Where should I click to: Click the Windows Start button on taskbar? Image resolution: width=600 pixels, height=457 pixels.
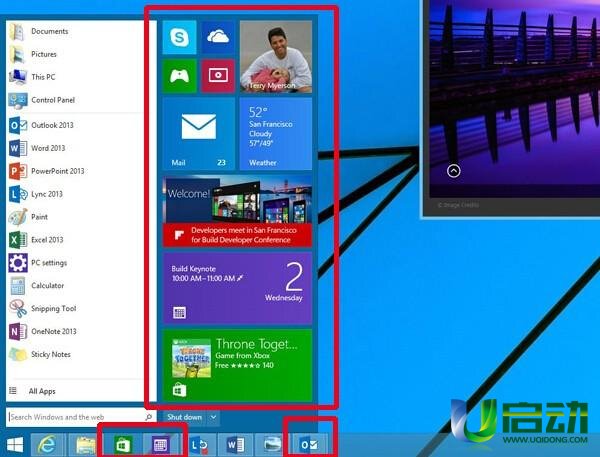tap(15, 445)
